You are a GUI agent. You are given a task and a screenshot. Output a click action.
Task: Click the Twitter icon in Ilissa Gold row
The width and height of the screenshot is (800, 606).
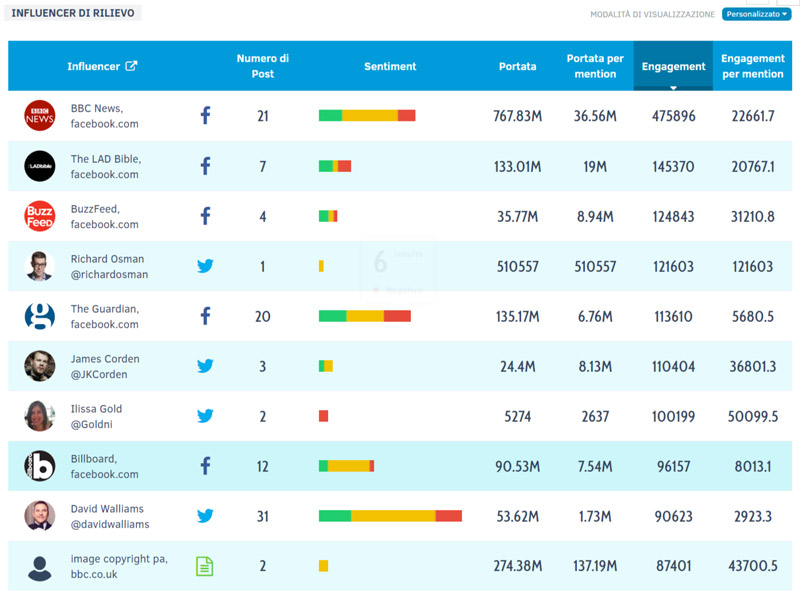tap(205, 416)
